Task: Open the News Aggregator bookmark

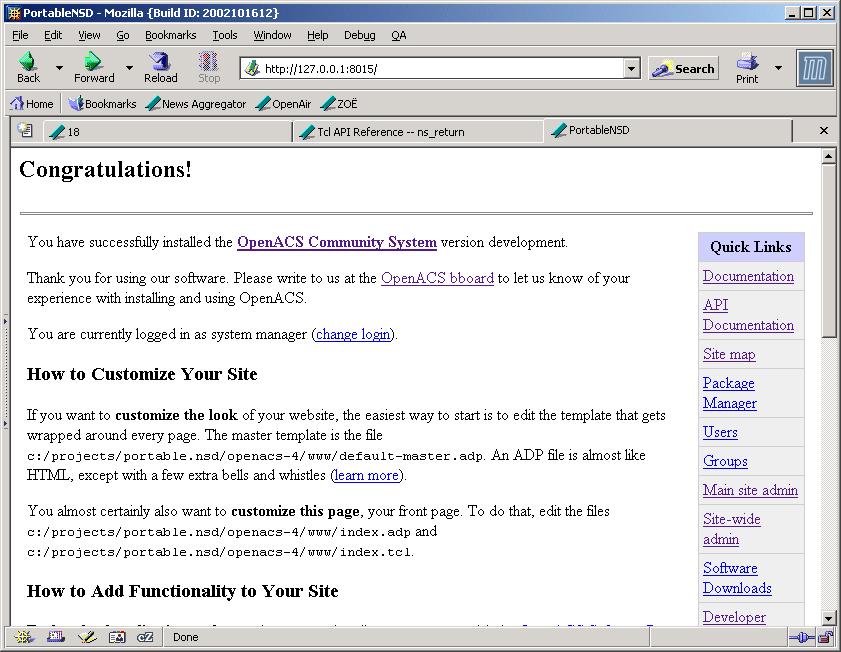Action: (x=196, y=103)
